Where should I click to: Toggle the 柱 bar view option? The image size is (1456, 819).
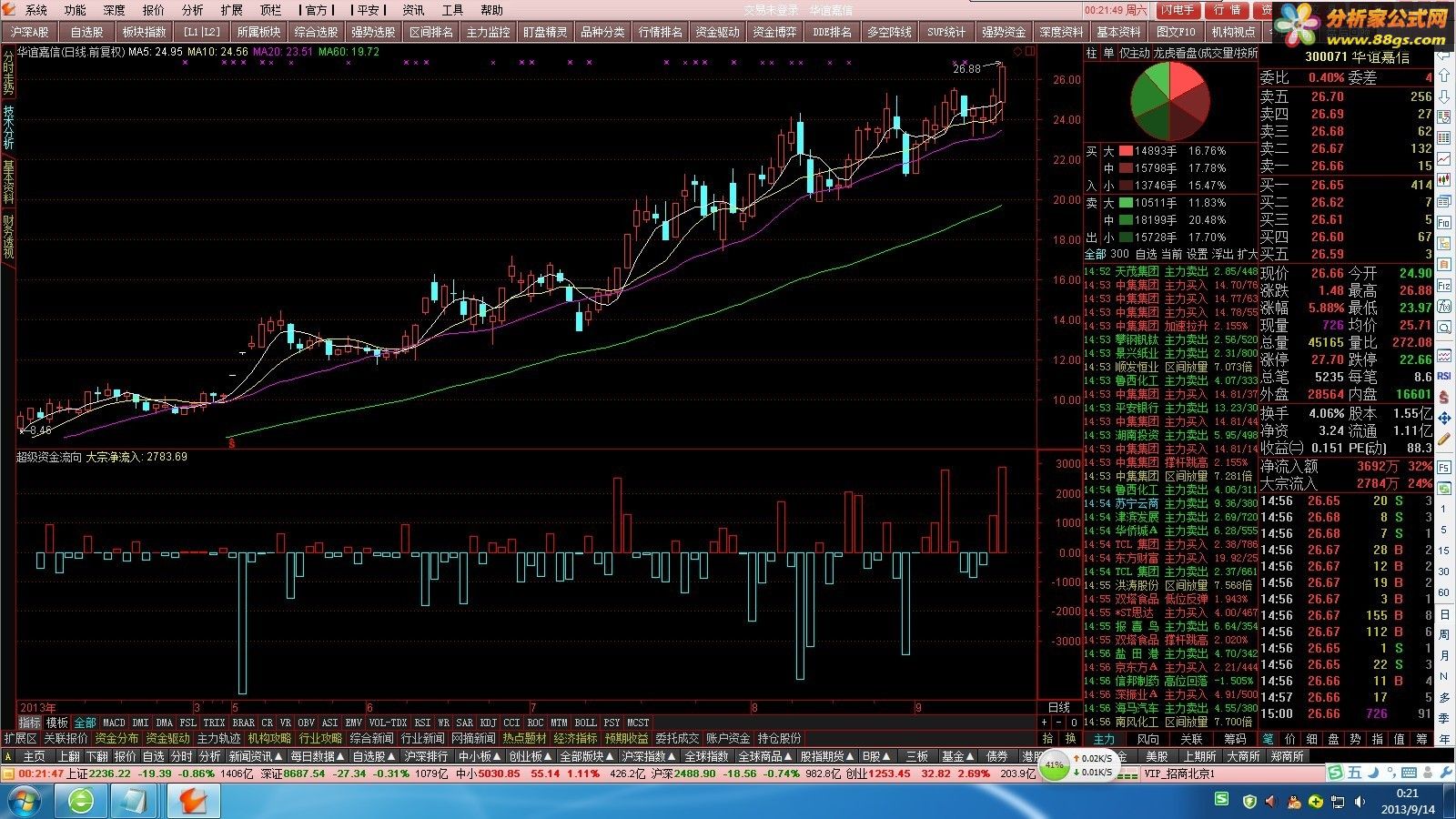[1091, 53]
